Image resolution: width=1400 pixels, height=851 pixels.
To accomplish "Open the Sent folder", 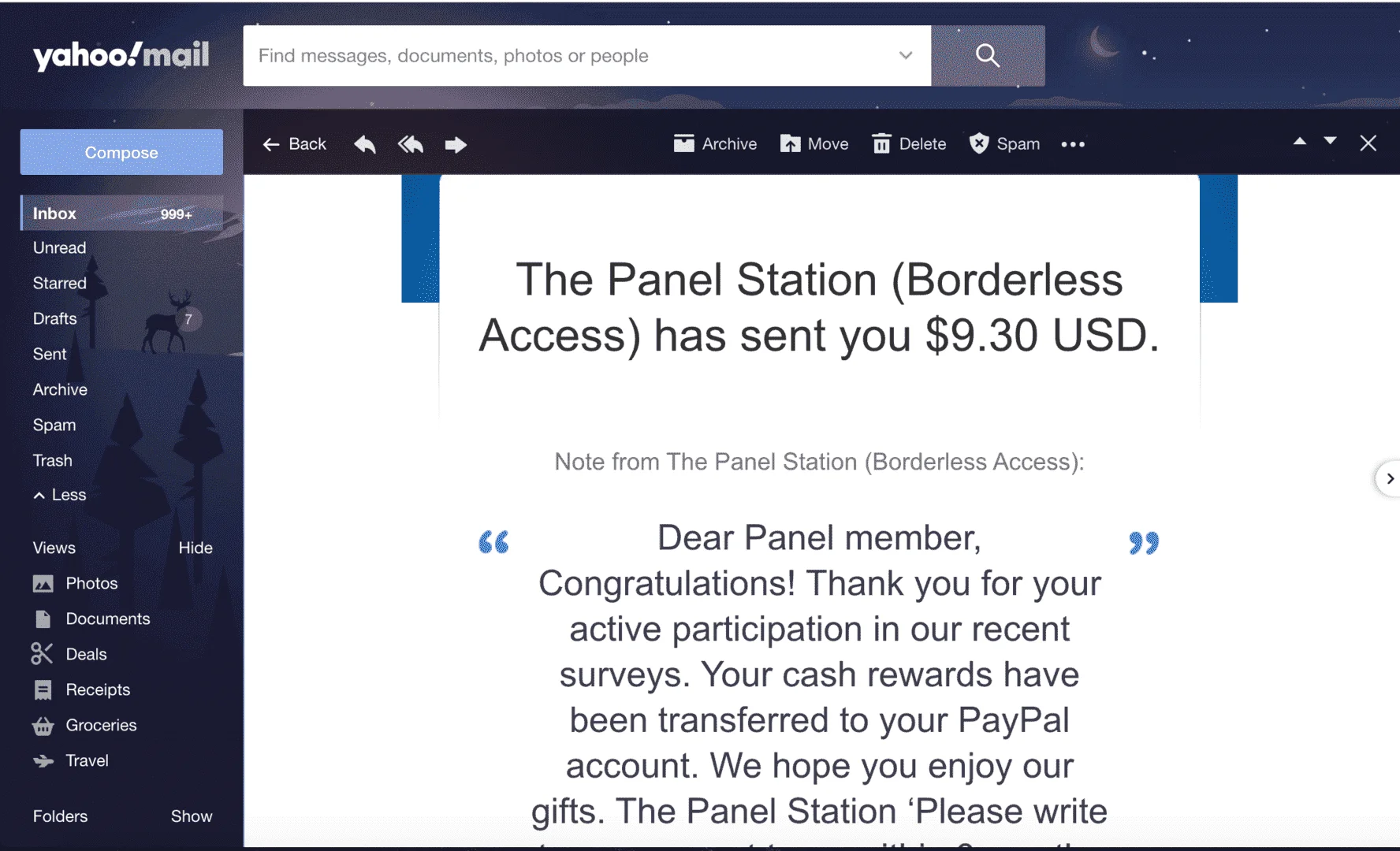I will (x=50, y=355).
